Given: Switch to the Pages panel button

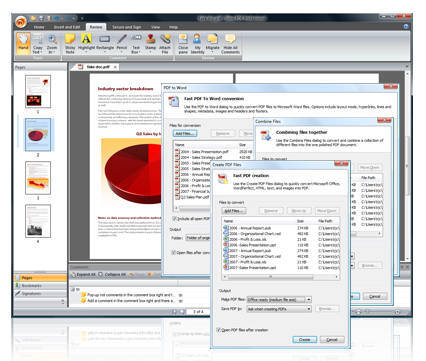Looking at the screenshot, I should (40, 278).
